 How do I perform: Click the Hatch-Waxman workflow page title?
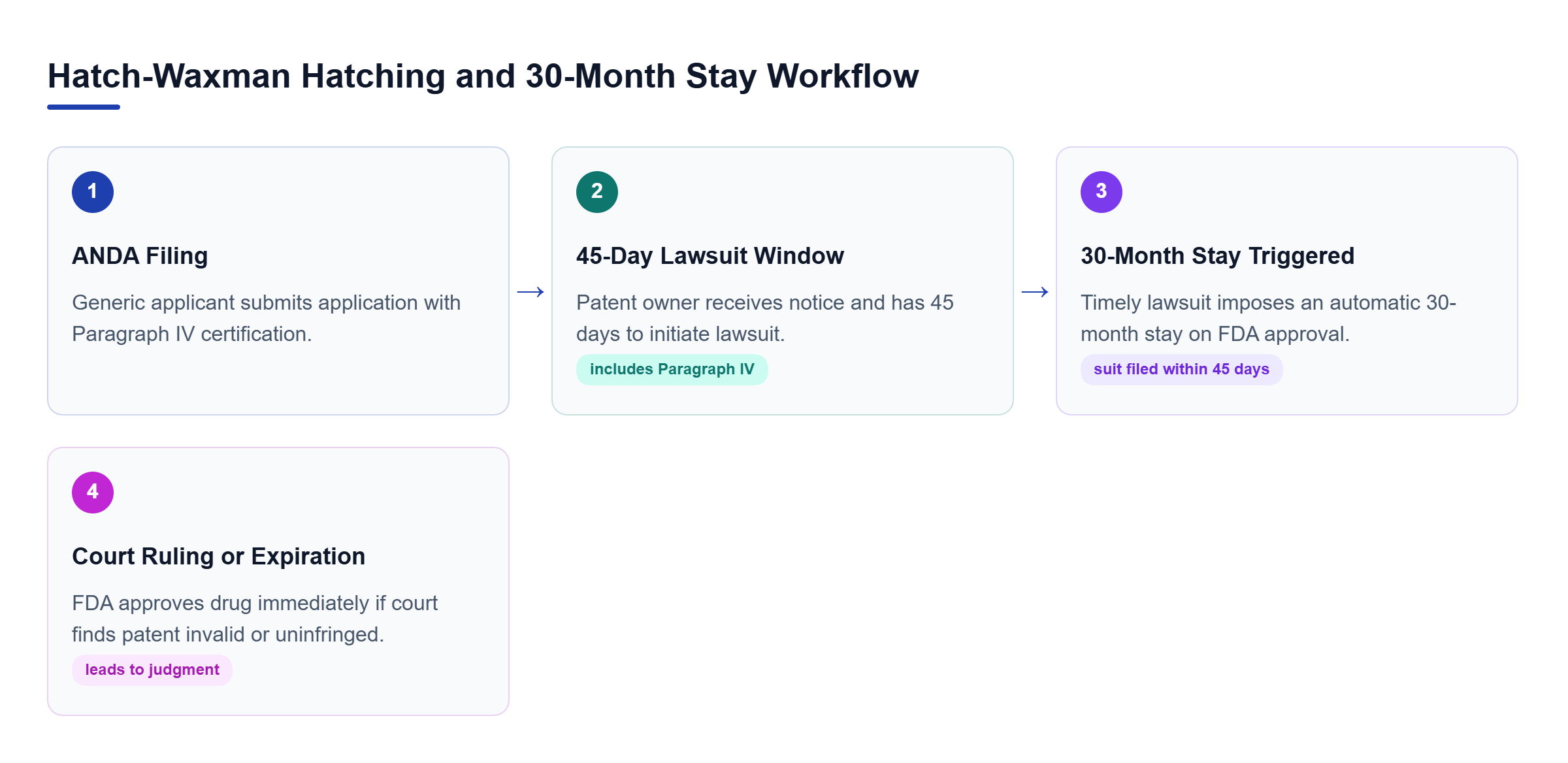483,76
